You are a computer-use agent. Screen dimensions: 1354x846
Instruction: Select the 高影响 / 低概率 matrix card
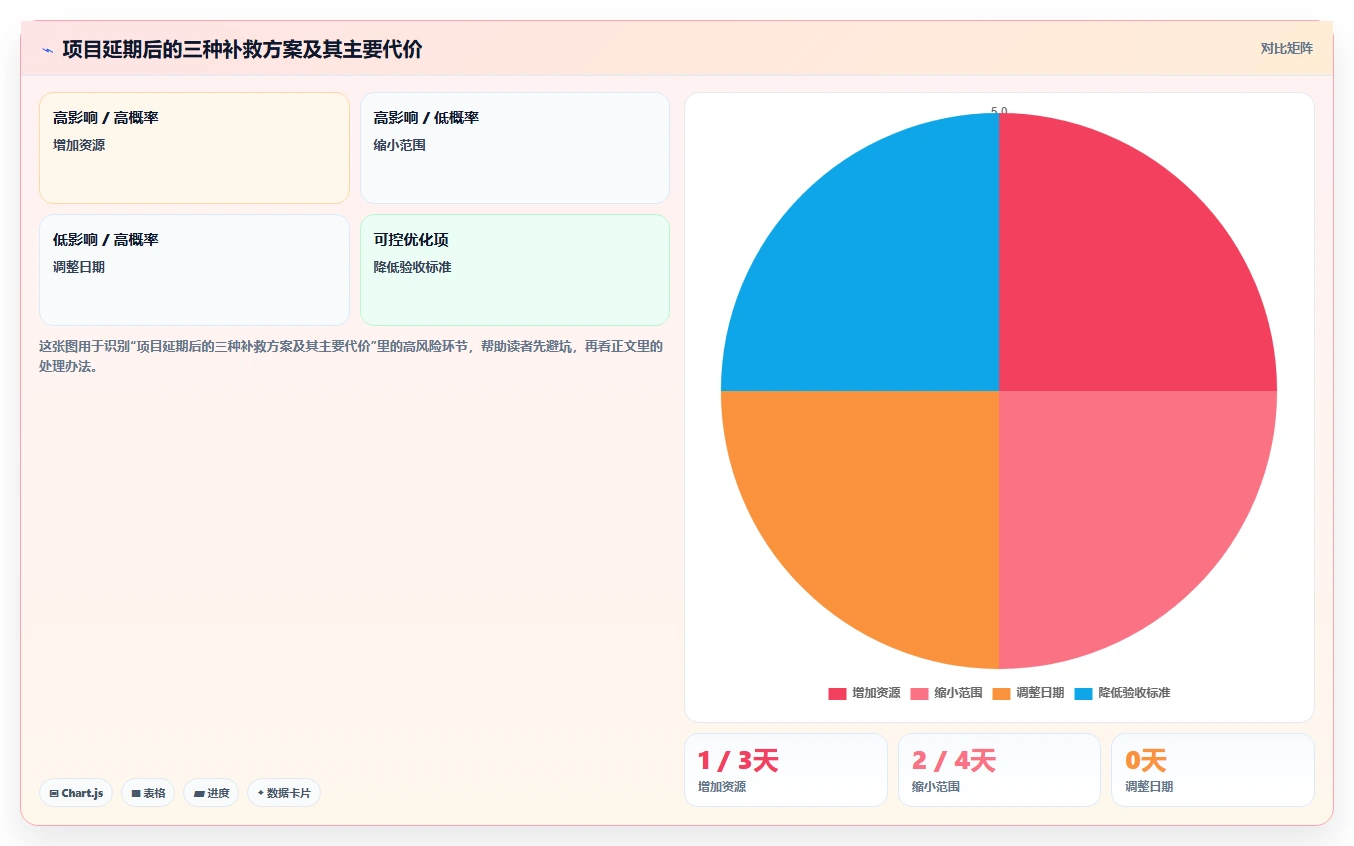515,148
